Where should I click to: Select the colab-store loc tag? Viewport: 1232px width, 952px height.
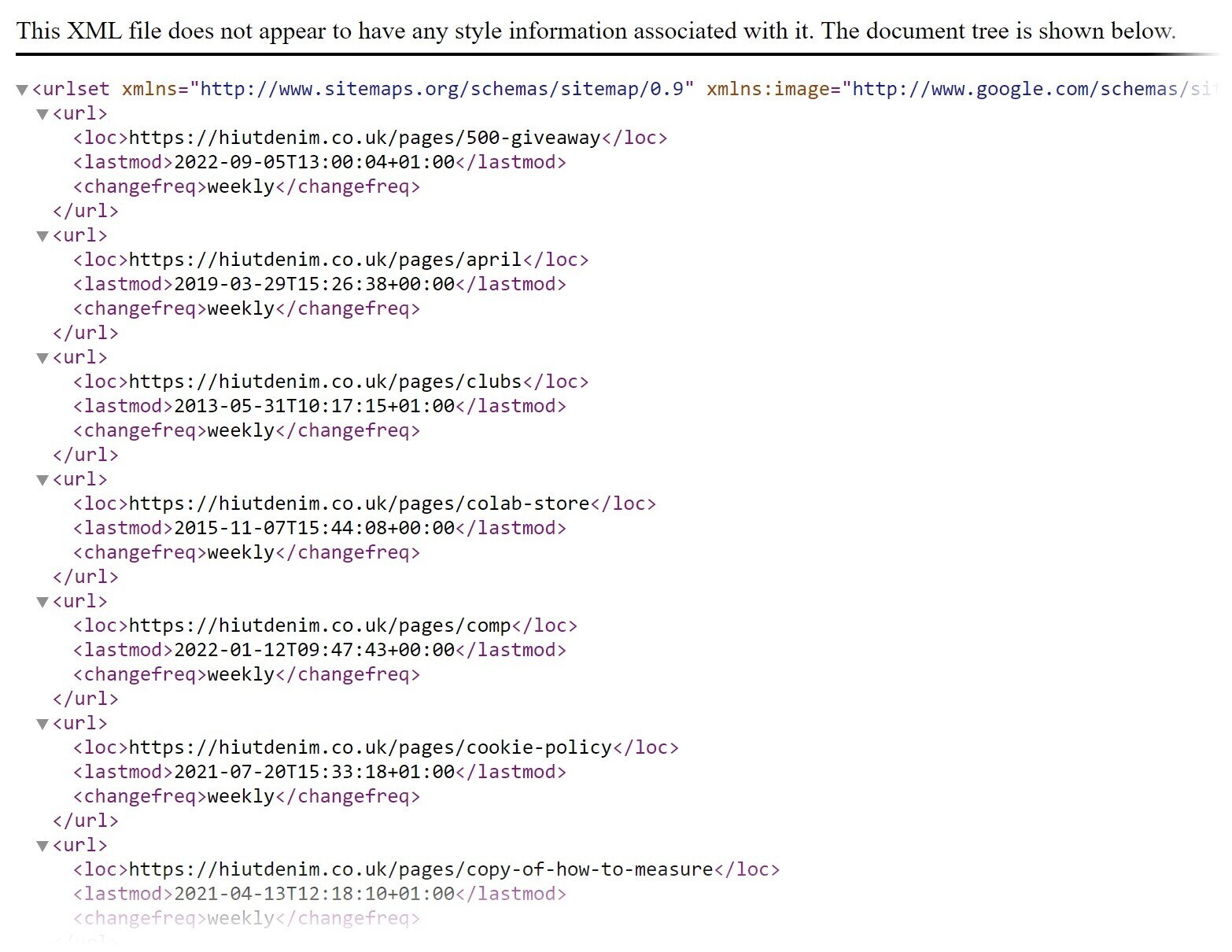(x=98, y=504)
